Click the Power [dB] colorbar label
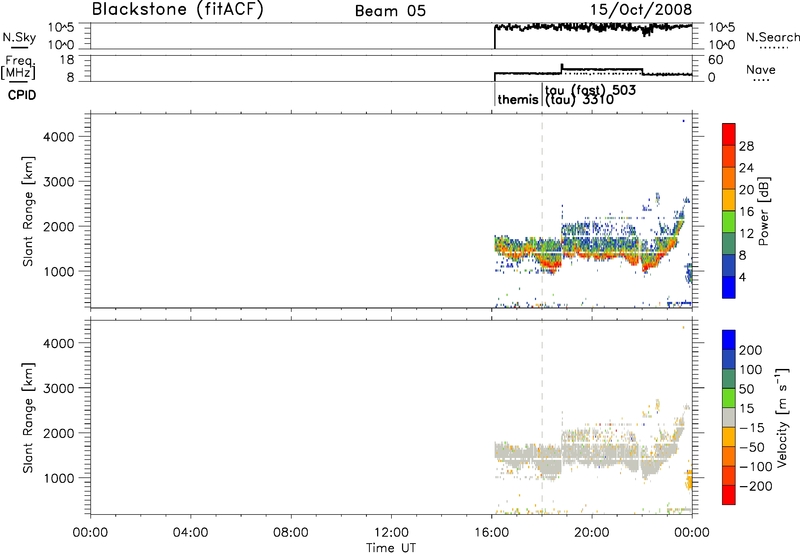This screenshot has height=554, width=800. coord(763,211)
